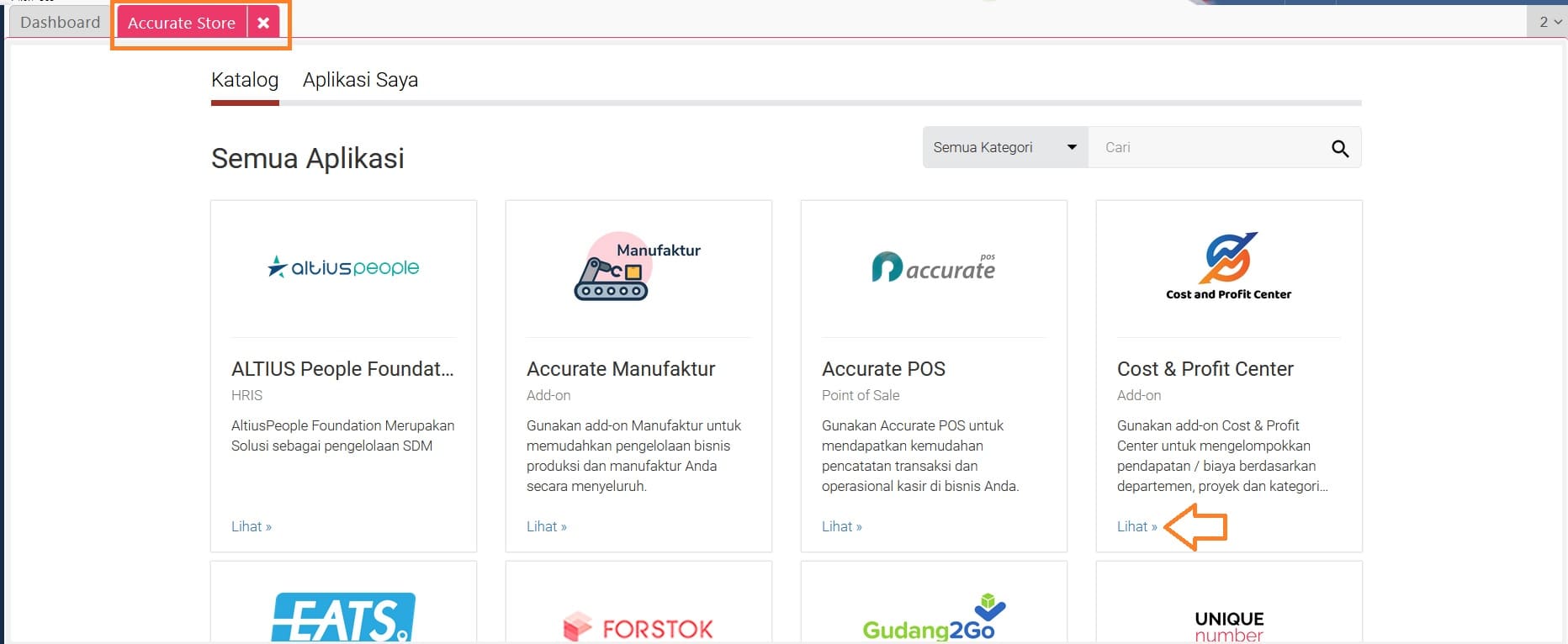Open Lihat link for Accurate POS
This screenshot has height=644, width=1568.
pyautogui.click(x=841, y=526)
